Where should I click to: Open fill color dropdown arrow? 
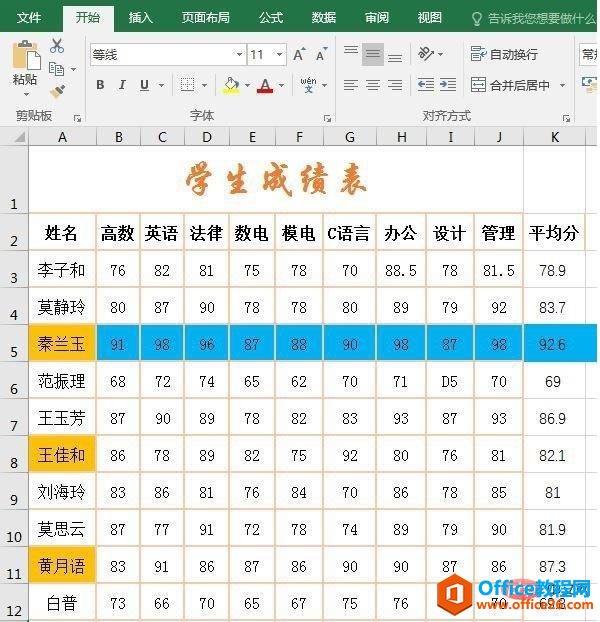click(x=247, y=85)
